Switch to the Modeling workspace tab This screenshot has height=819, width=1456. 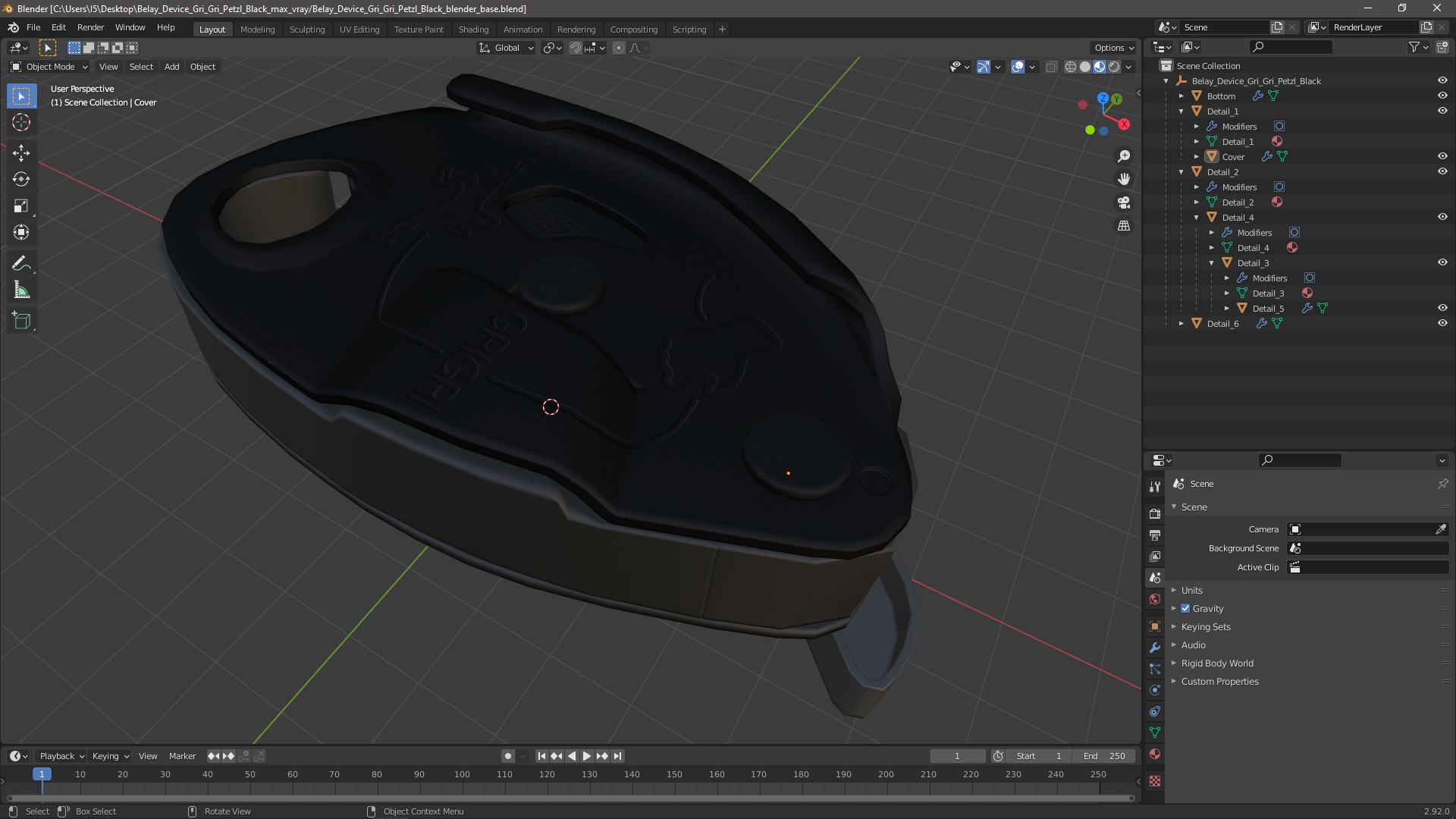257,30
